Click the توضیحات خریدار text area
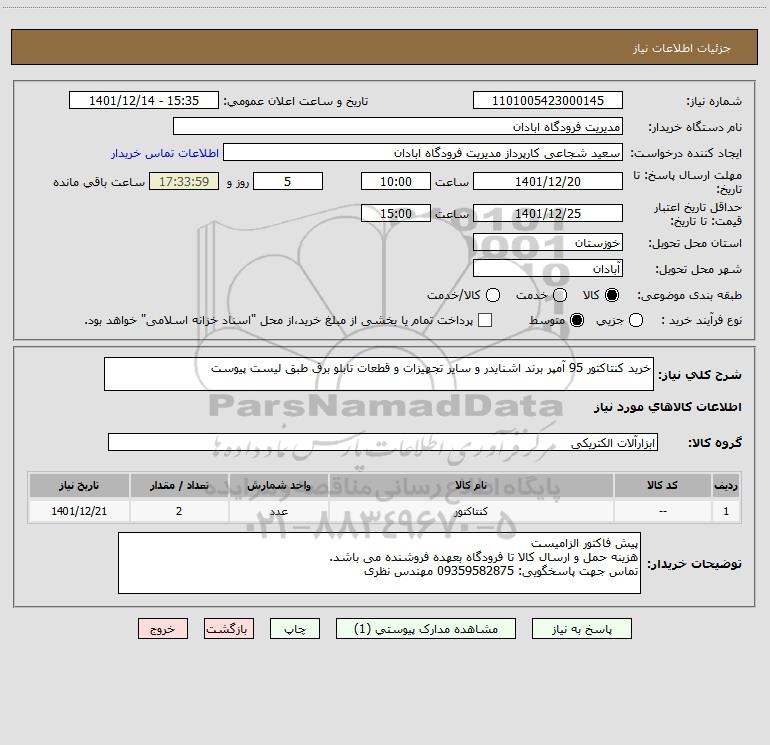Image resolution: width=770 pixels, height=745 pixels. 379,563
